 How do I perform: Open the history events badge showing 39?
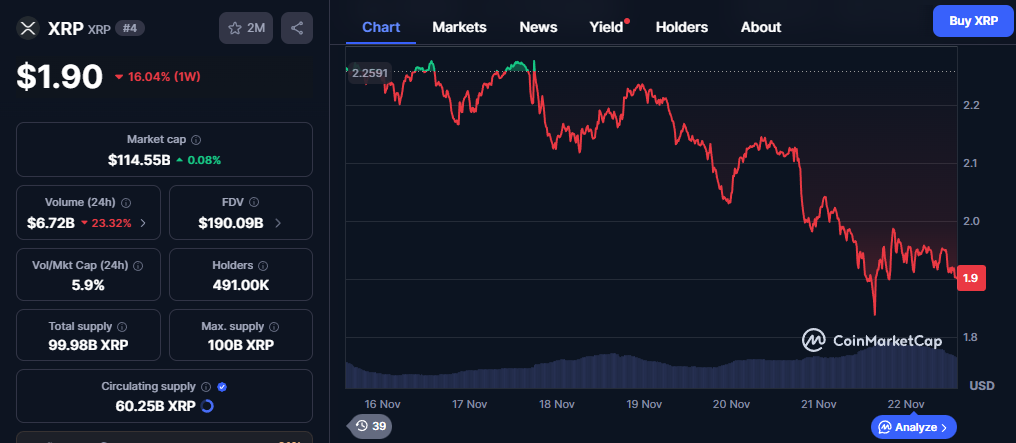[370, 427]
